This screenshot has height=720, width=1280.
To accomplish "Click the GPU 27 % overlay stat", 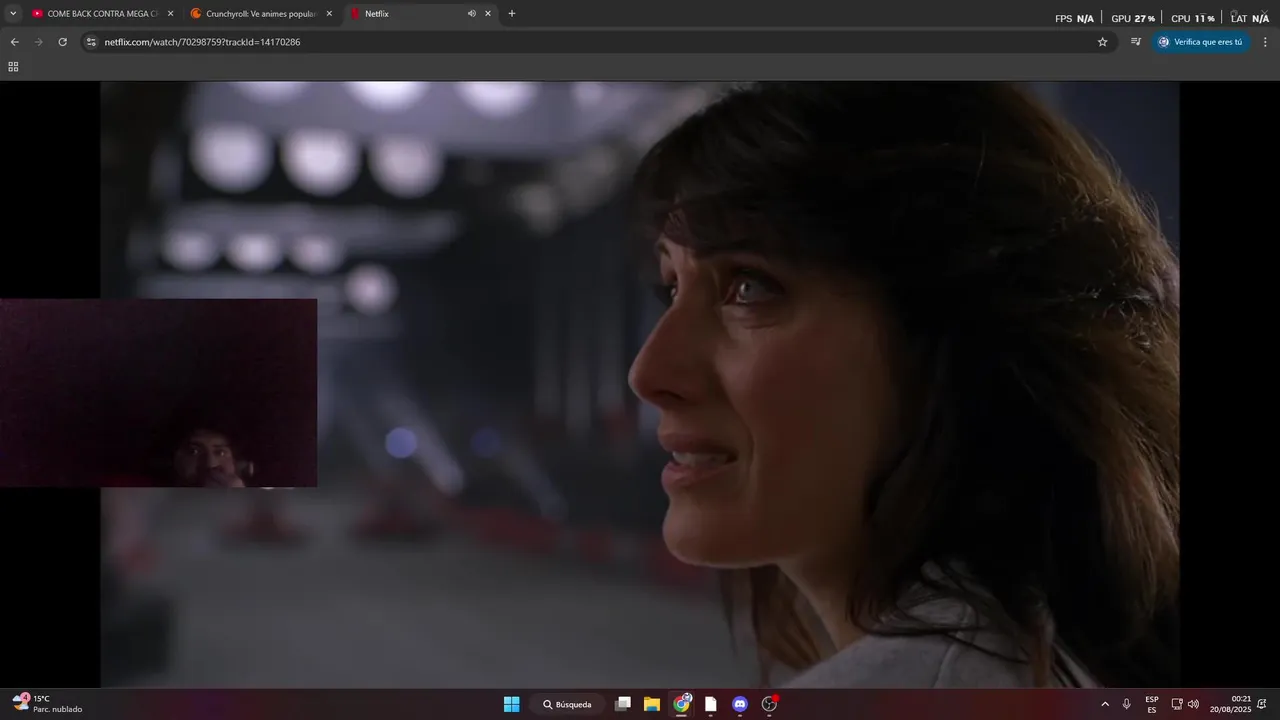I will coord(1133,18).
